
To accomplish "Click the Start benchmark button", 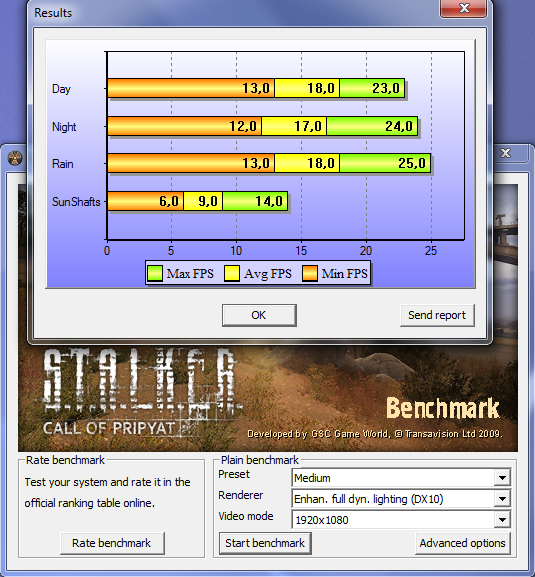I will click(265, 543).
